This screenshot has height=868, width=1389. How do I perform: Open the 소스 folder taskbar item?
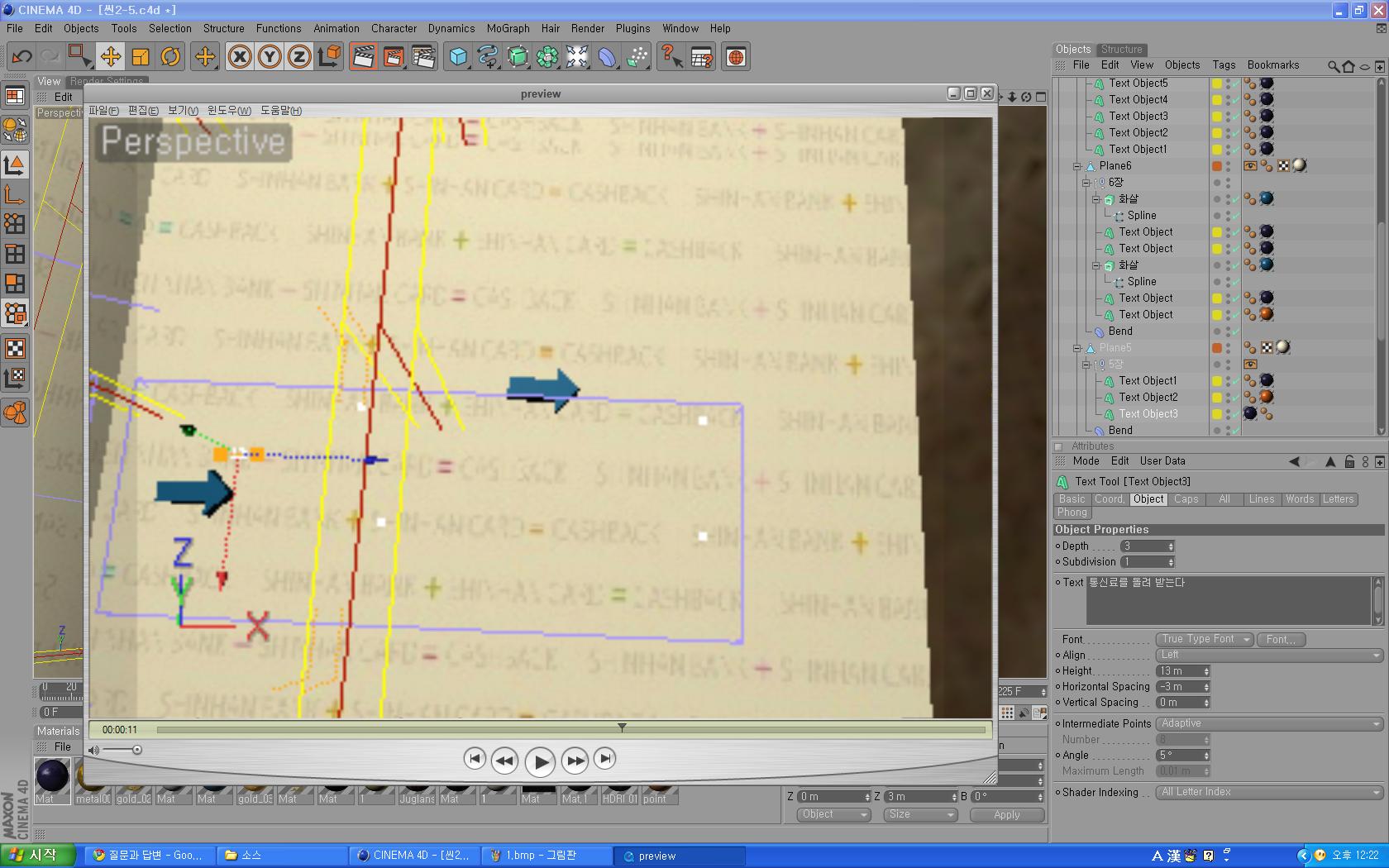pos(283,856)
